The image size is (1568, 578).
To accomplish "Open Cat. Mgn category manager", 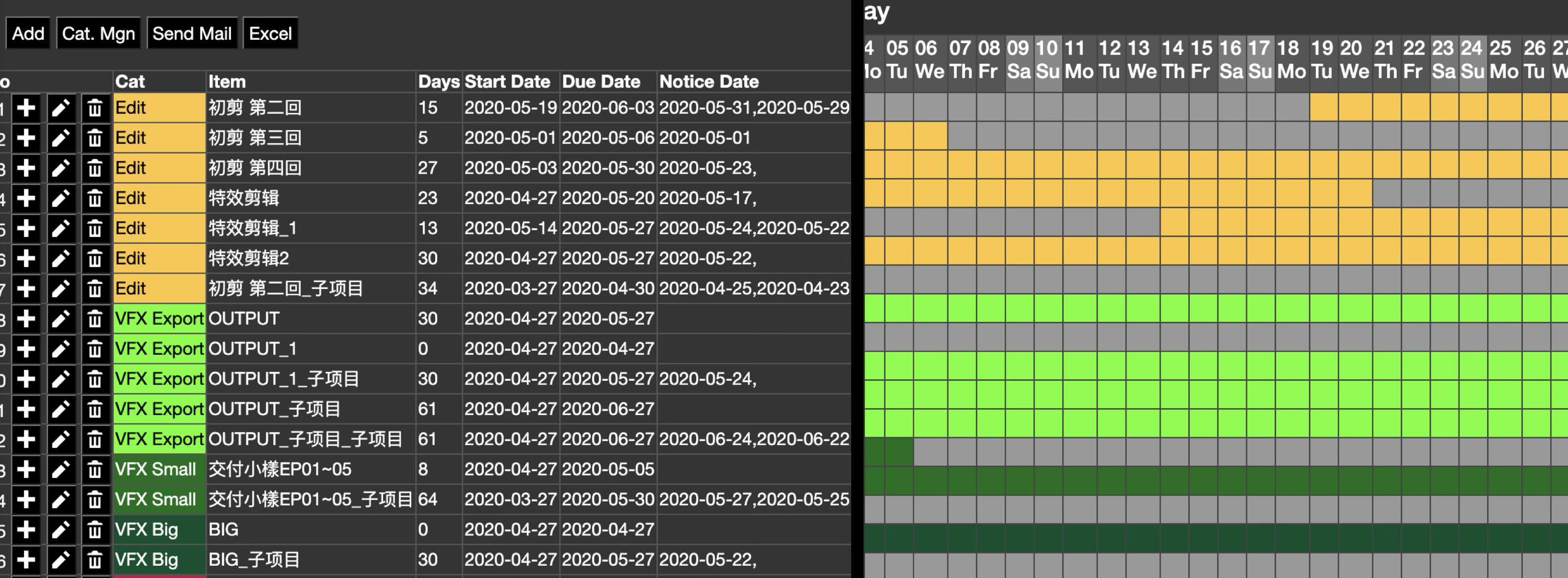I will click(99, 33).
